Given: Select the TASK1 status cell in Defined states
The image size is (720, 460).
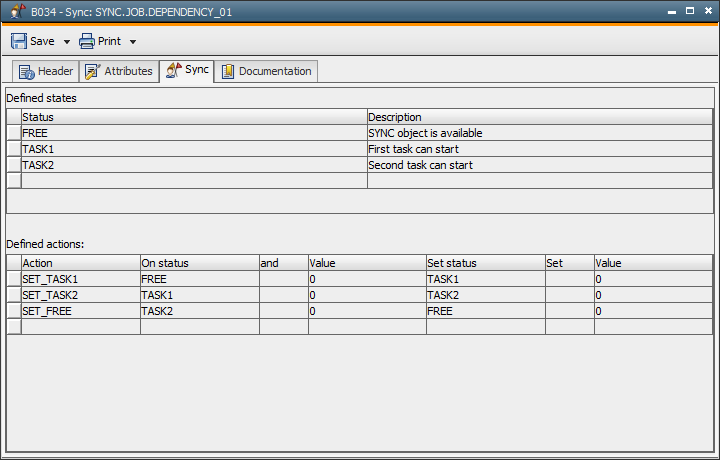Looking at the screenshot, I should point(194,149).
